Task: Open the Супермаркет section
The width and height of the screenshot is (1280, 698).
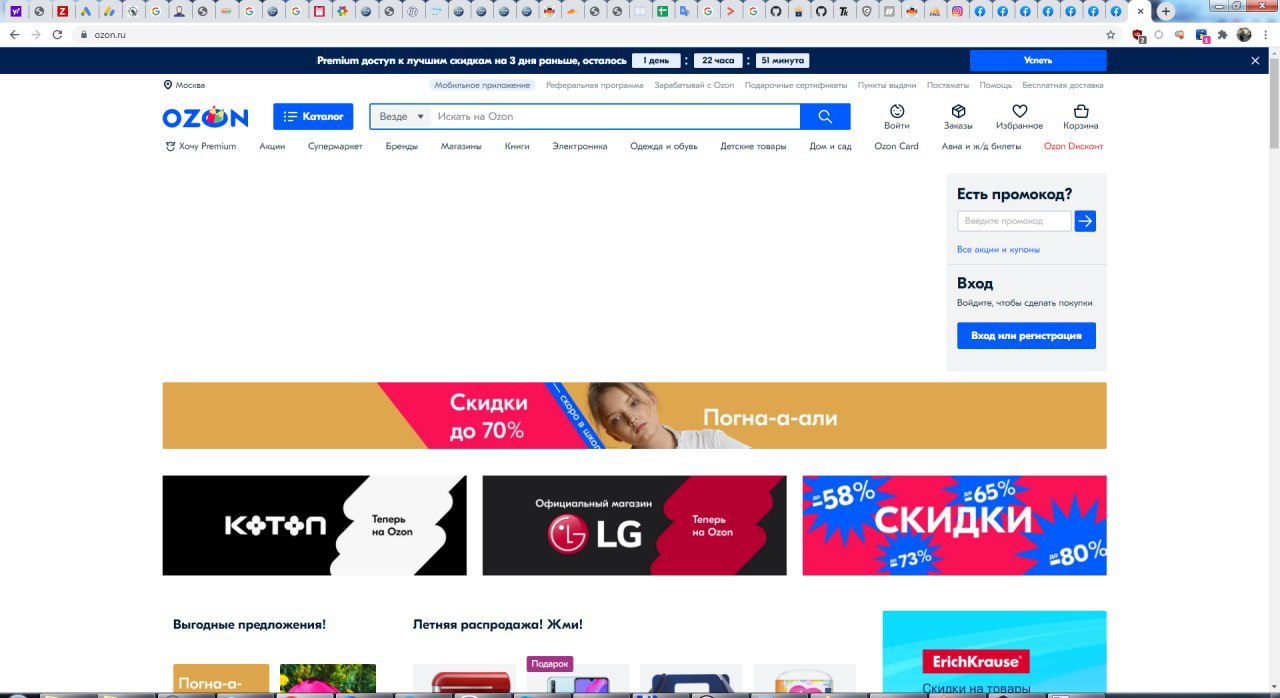Action: [335, 146]
